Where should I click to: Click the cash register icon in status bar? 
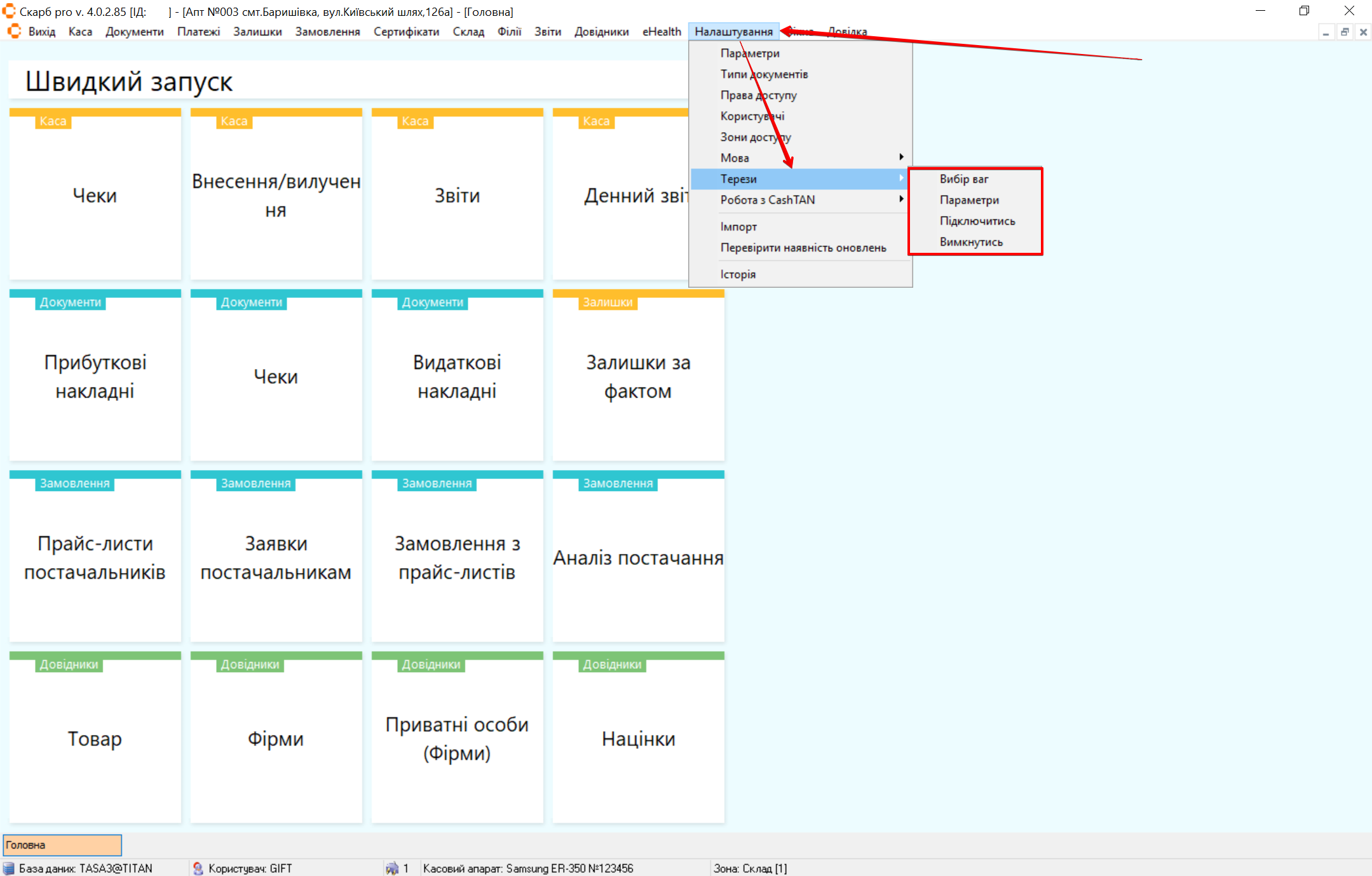[x=392, y=868]
